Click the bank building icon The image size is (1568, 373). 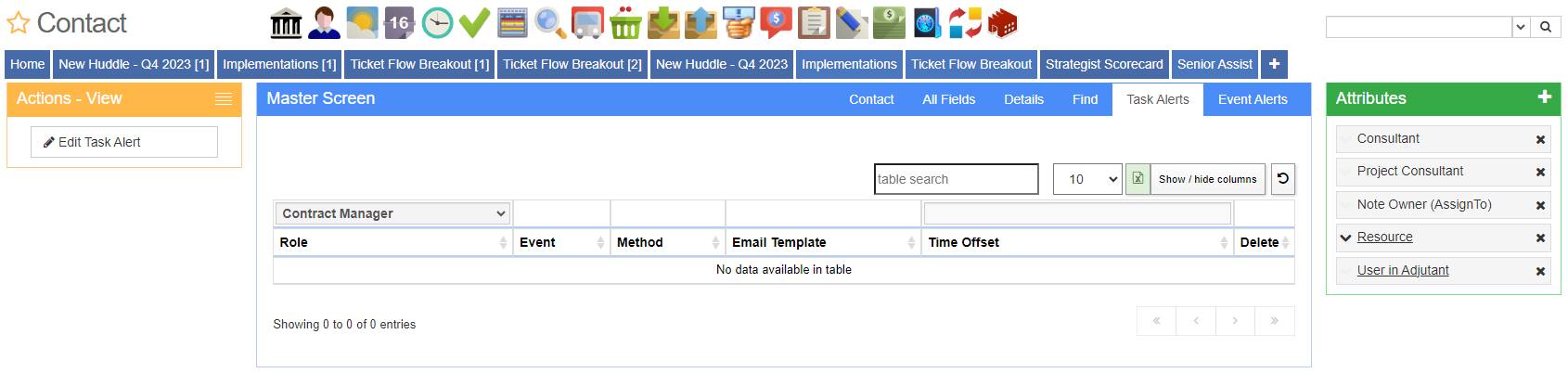click(286, 23)
